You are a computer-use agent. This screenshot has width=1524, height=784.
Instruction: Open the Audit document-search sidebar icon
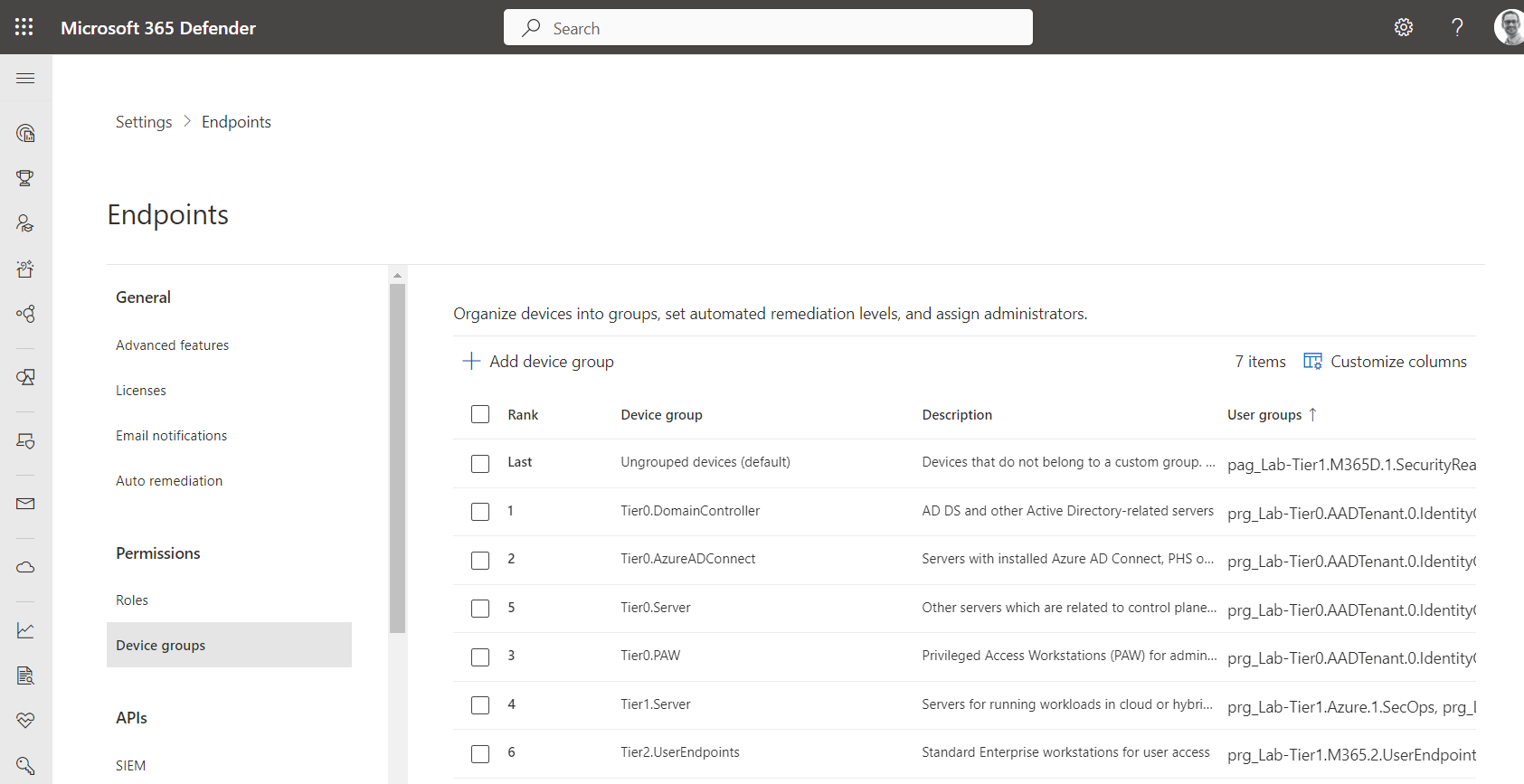(25, 675)
